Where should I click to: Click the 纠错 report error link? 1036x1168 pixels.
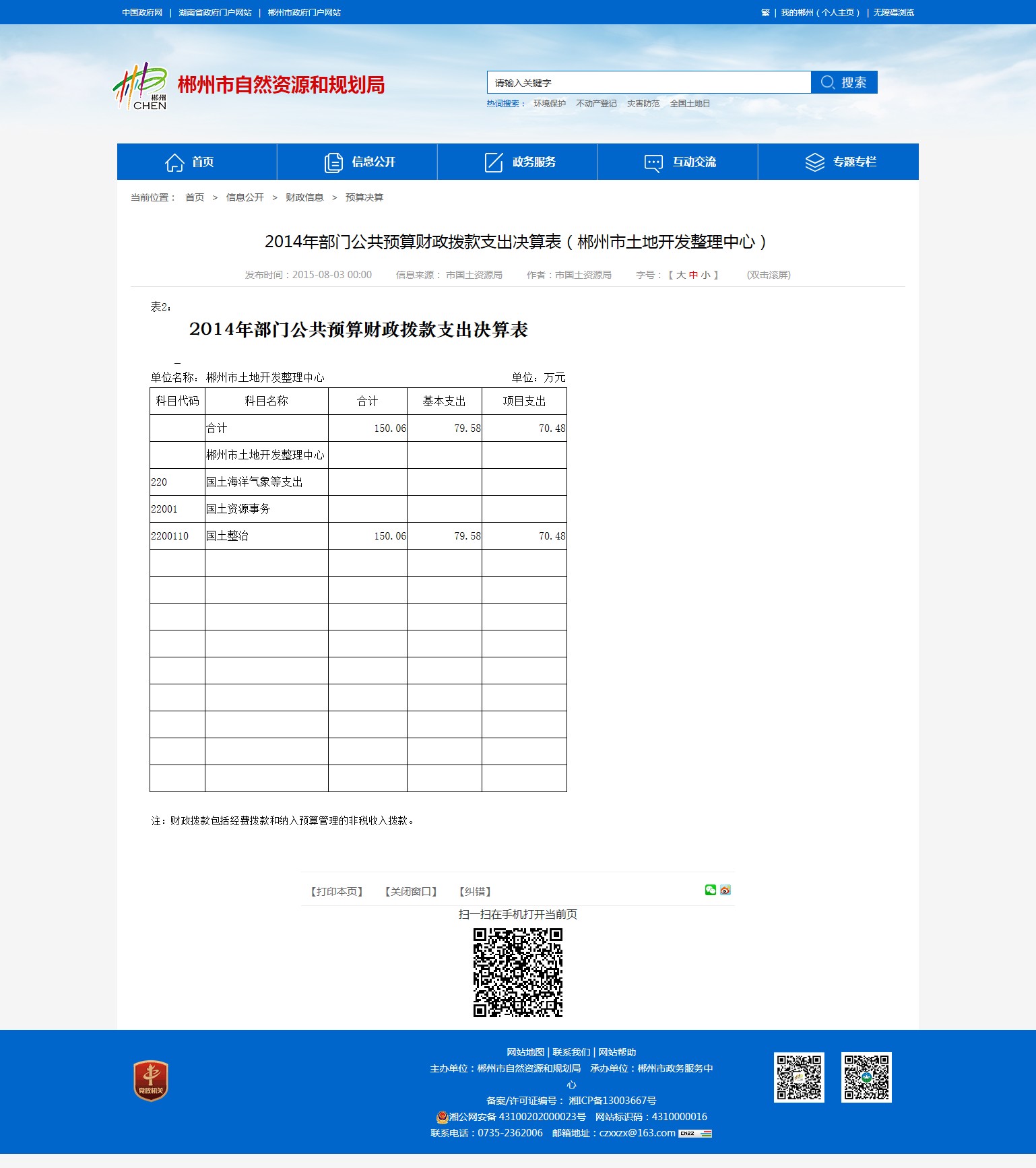475,892
